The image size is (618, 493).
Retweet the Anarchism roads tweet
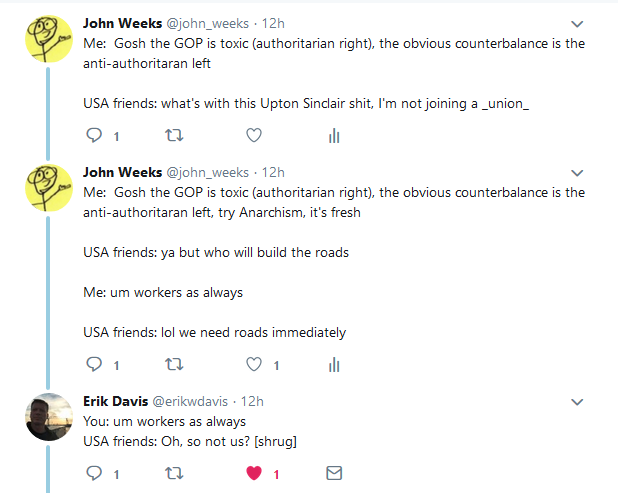point(174,365)
